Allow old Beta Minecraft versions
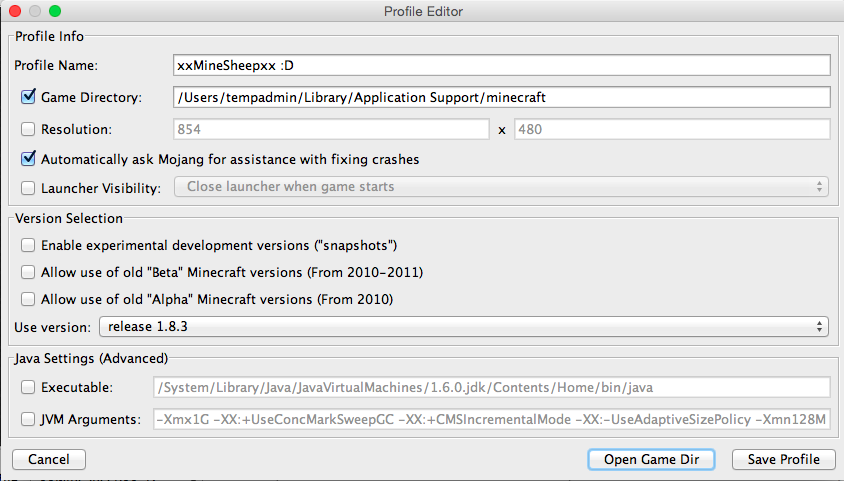Image resolution: width=844 pixels, height=481 pixels. click(x=28, y=272)
